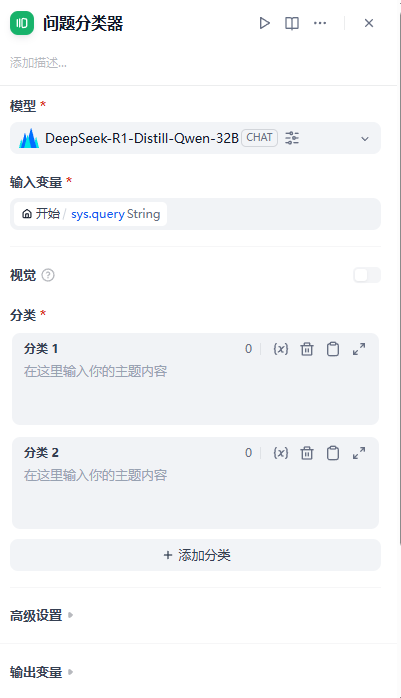Expand the 分类 2 editor to fullscreen
Screen dimensions: 401x698
pyautogui.click(x=359, y=453)
